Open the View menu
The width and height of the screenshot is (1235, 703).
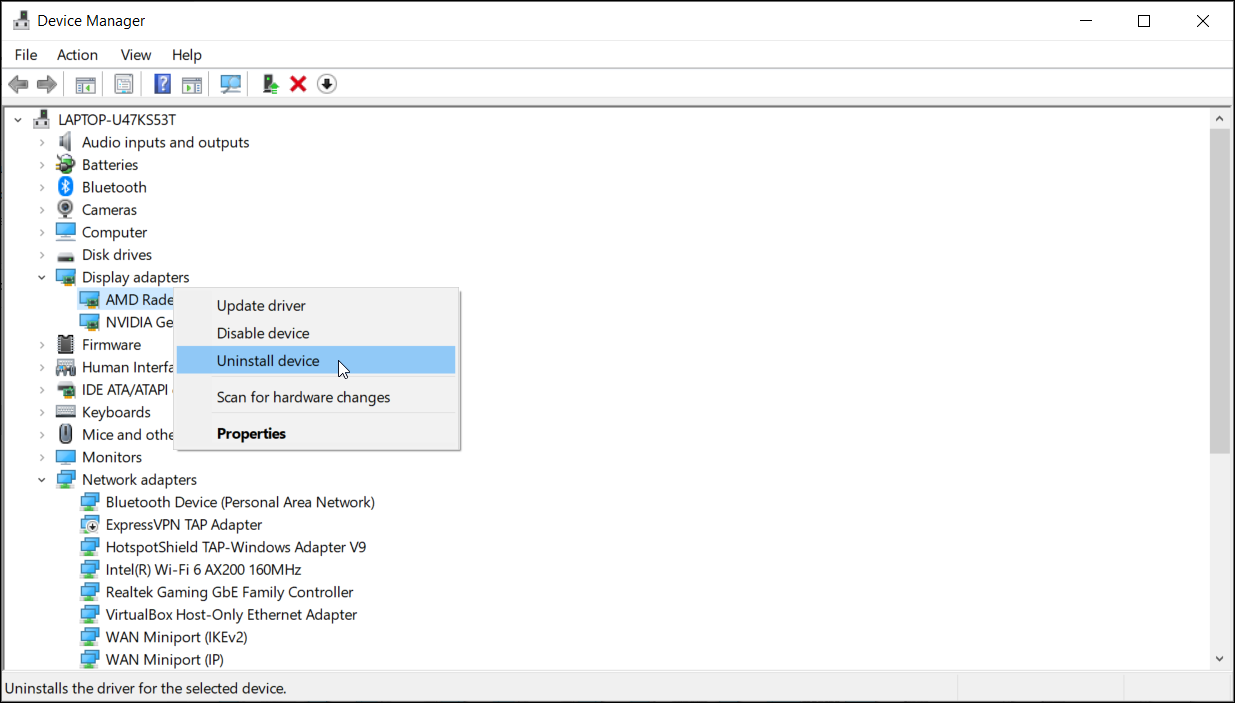click(135, 54)
